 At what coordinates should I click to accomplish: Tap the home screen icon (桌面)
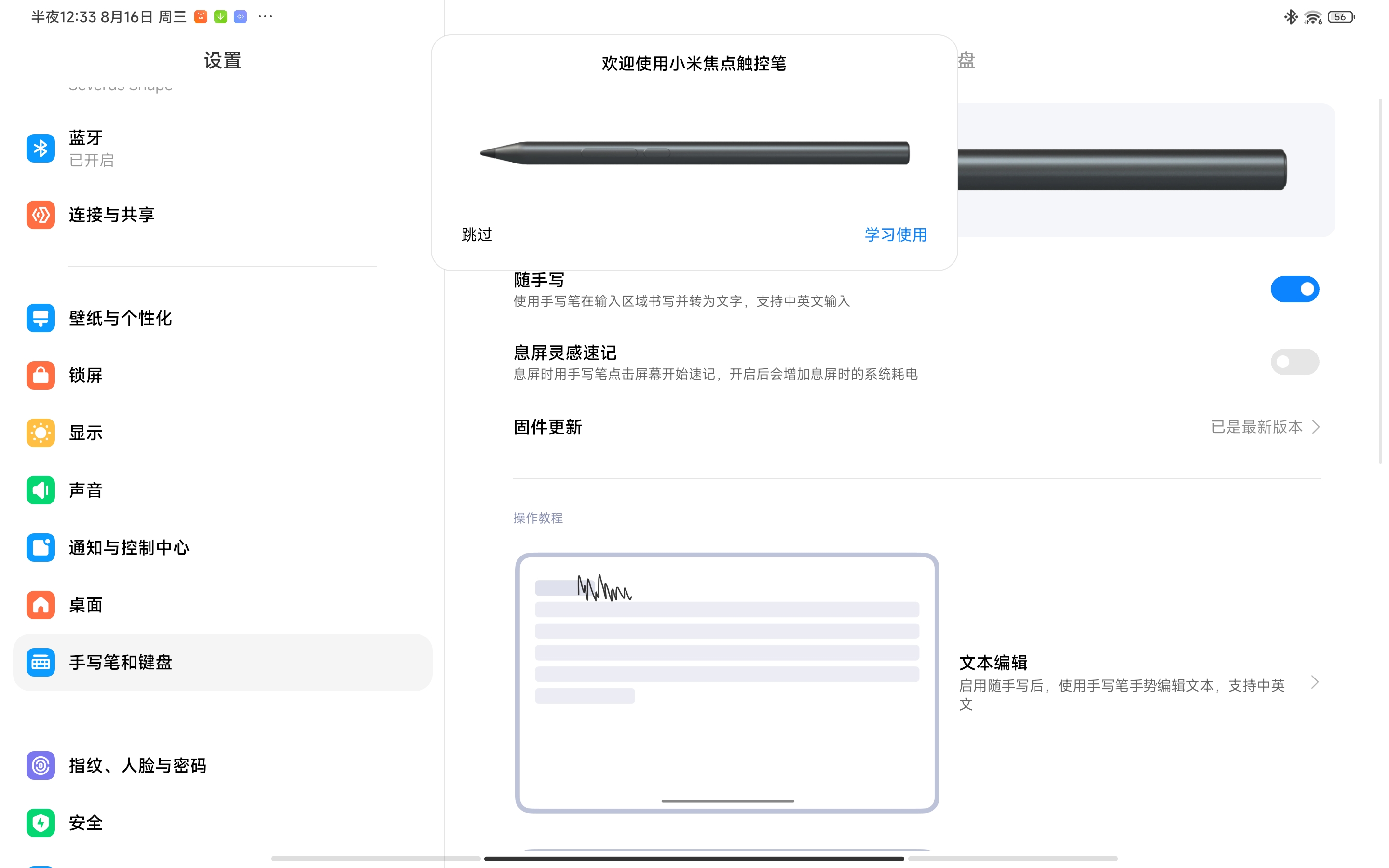(x=40, y=605)
